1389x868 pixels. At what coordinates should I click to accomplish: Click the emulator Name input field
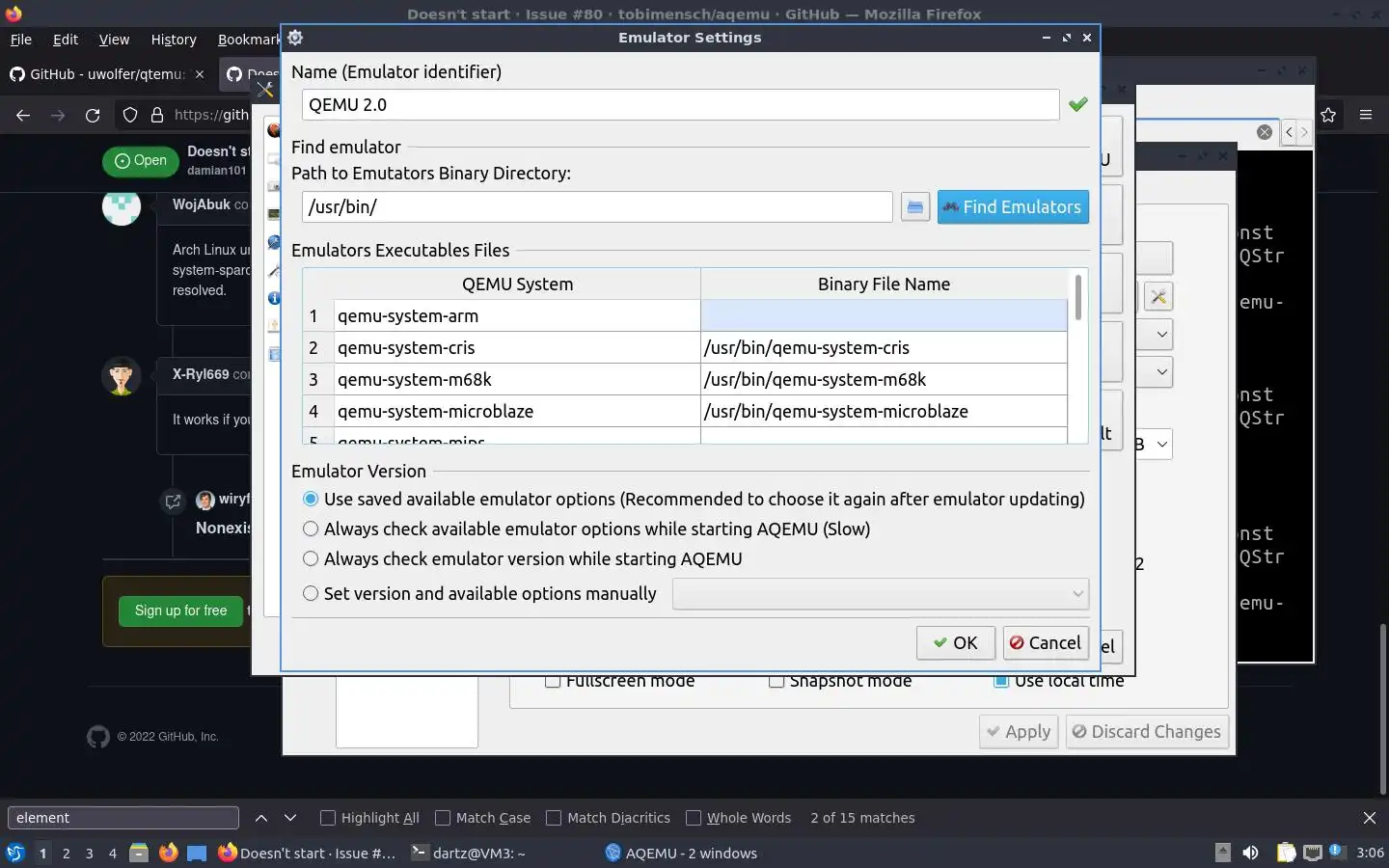point(680,104)
